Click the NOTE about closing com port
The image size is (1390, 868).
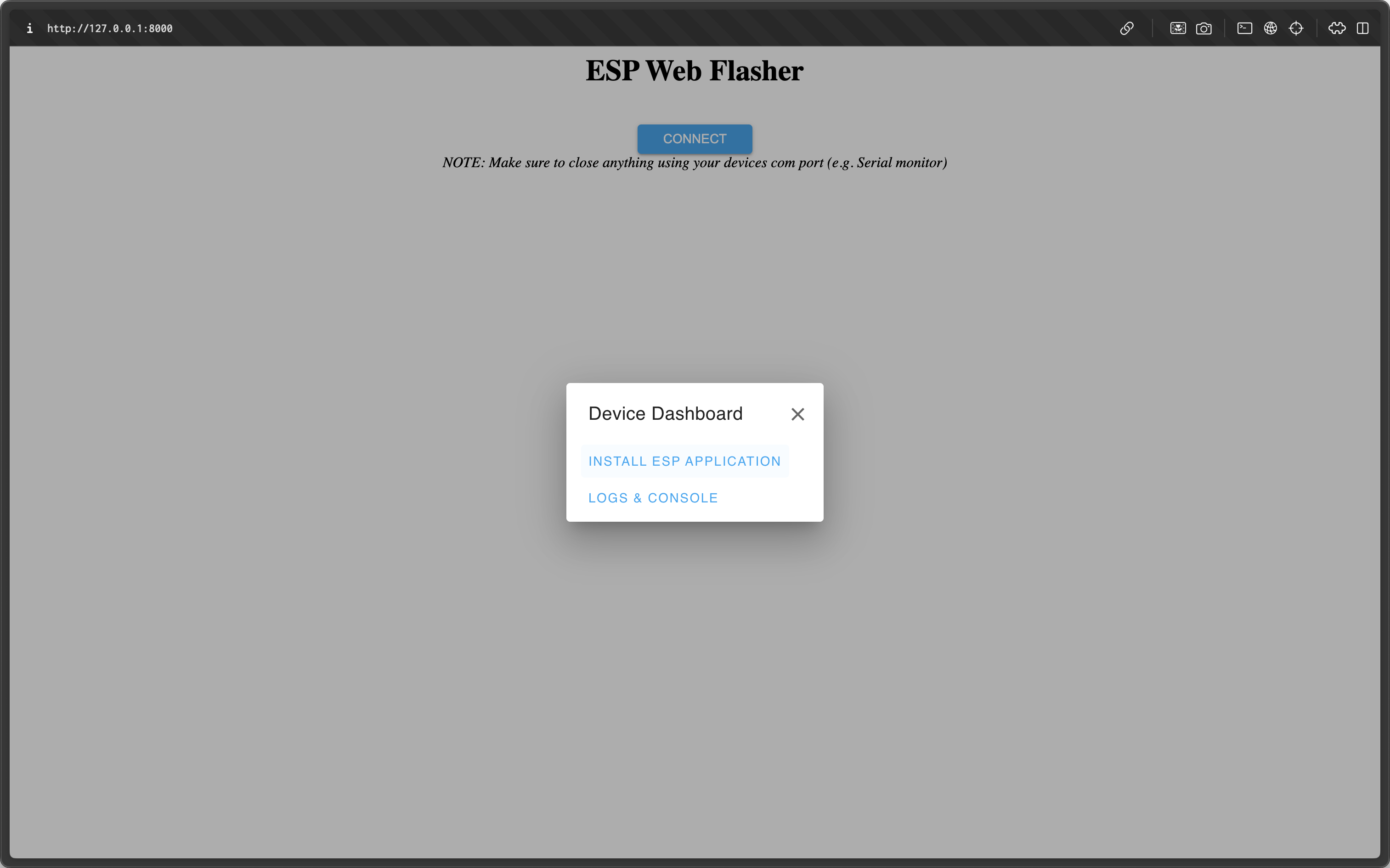(695, 163)
